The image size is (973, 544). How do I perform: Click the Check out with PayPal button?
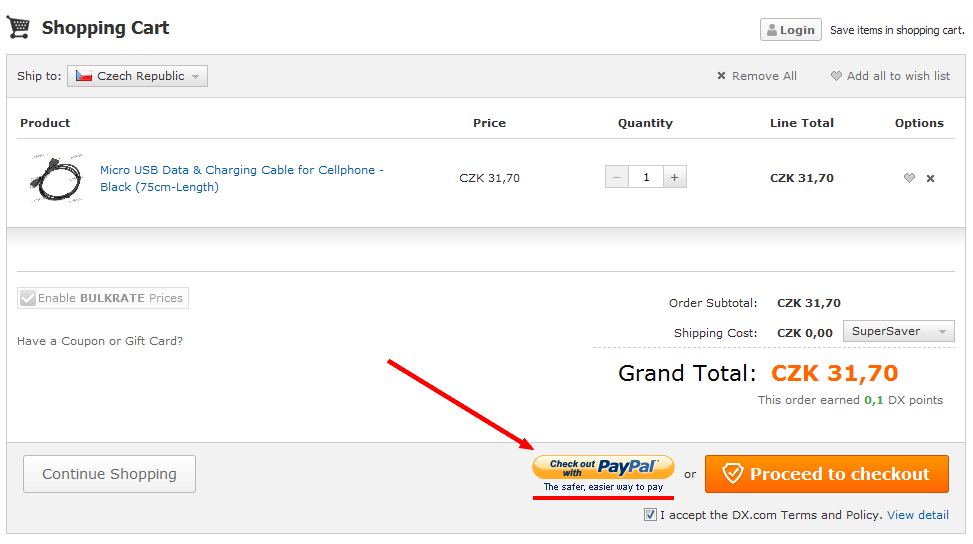[603, 475]
